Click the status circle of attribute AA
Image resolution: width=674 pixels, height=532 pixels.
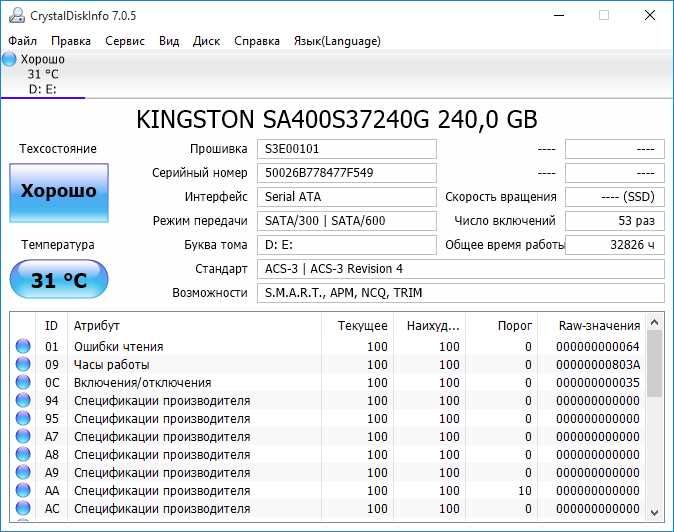(x=23, y=490)
